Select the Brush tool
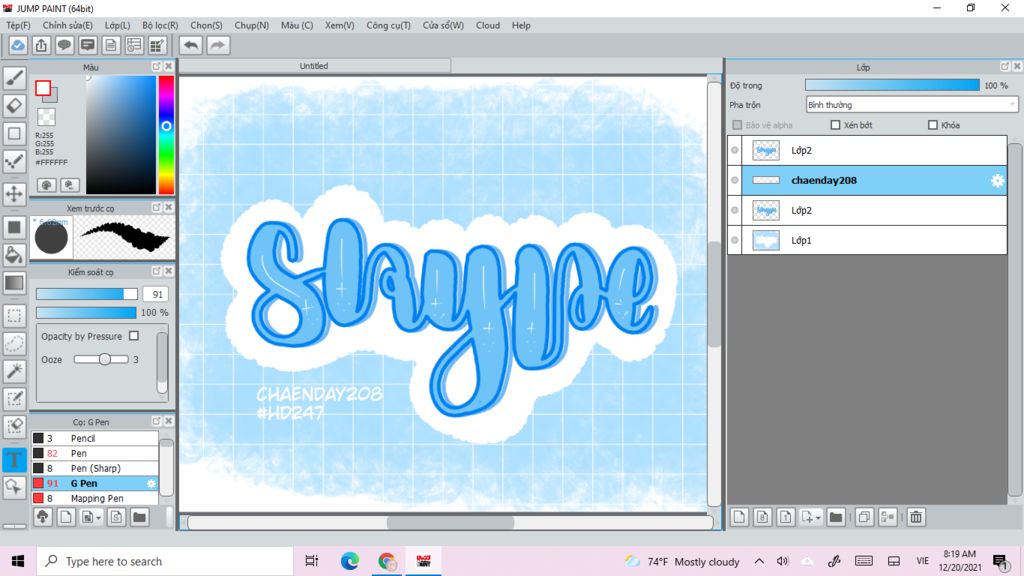1024x576 pixels. point(14,78)
